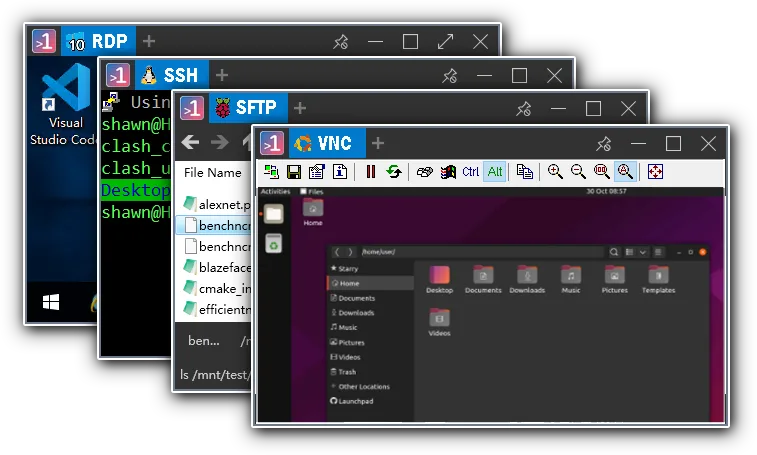Image resolution: width=757 pixels, height=455 pixels.
Task: Click file manager back chevron
Action: (337, 252)
